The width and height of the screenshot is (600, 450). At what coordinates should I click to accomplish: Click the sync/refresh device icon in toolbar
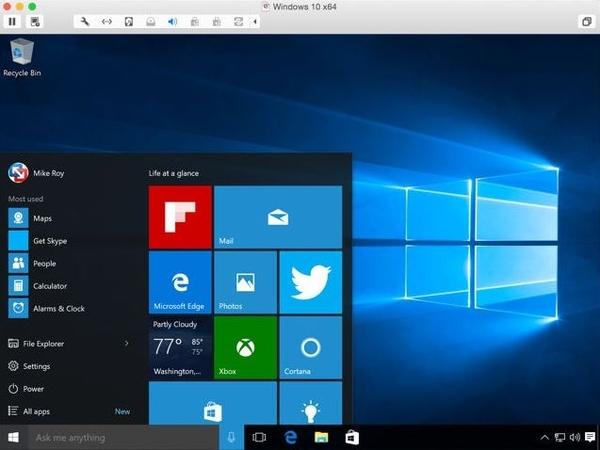(238, 21)
